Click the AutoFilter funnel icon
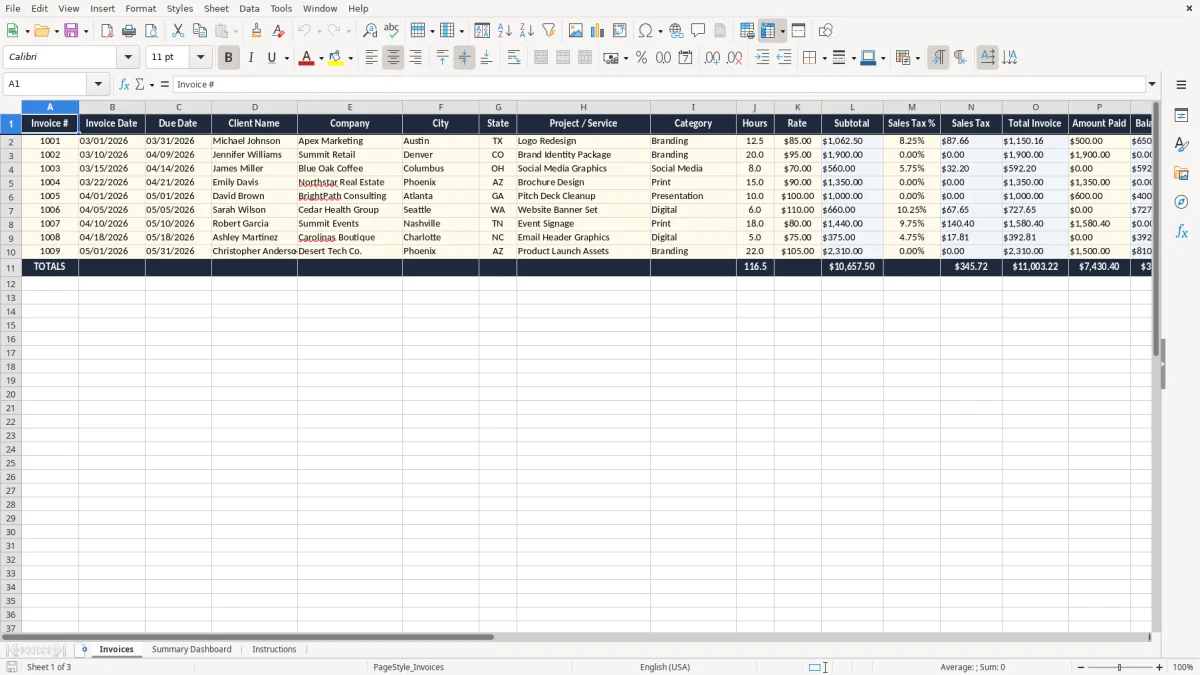The image size is (1200, 675). point(549,31)
